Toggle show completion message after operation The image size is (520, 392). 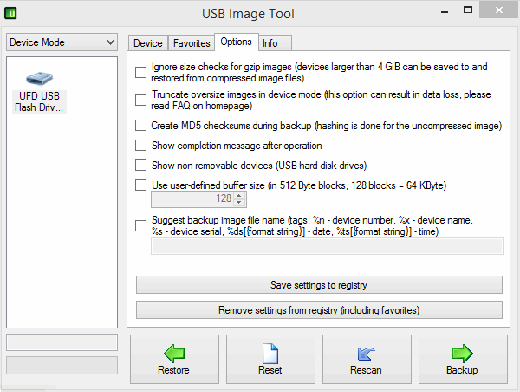(x=140, y=145)
